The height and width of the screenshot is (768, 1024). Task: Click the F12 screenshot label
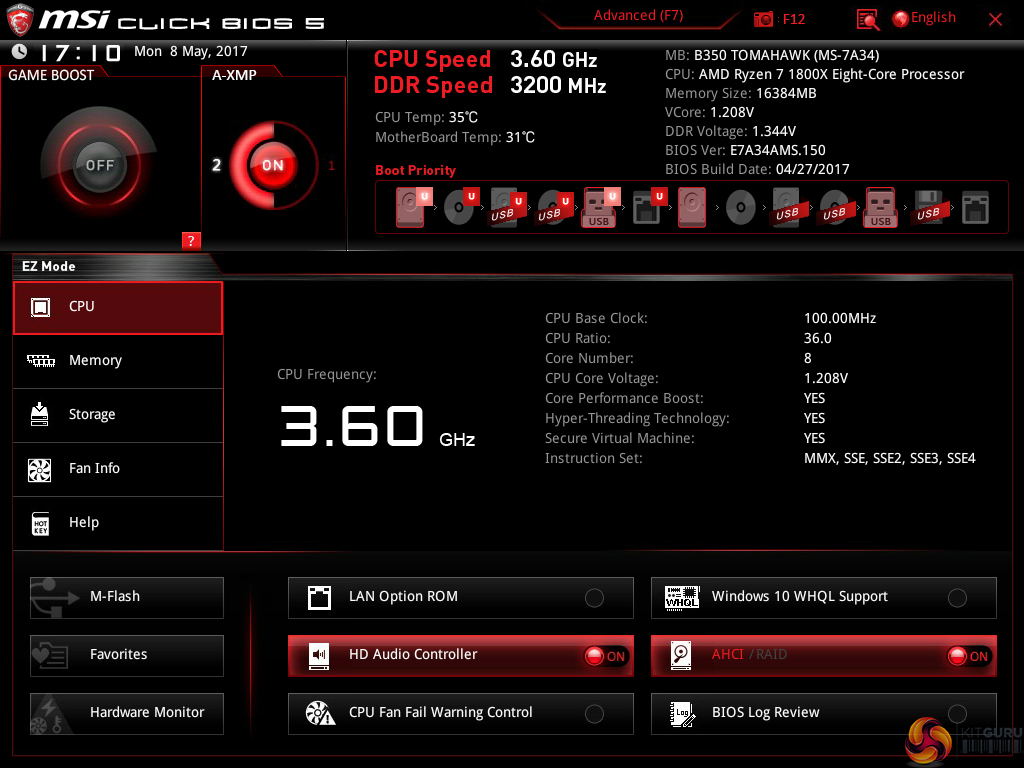click(793, 20)
